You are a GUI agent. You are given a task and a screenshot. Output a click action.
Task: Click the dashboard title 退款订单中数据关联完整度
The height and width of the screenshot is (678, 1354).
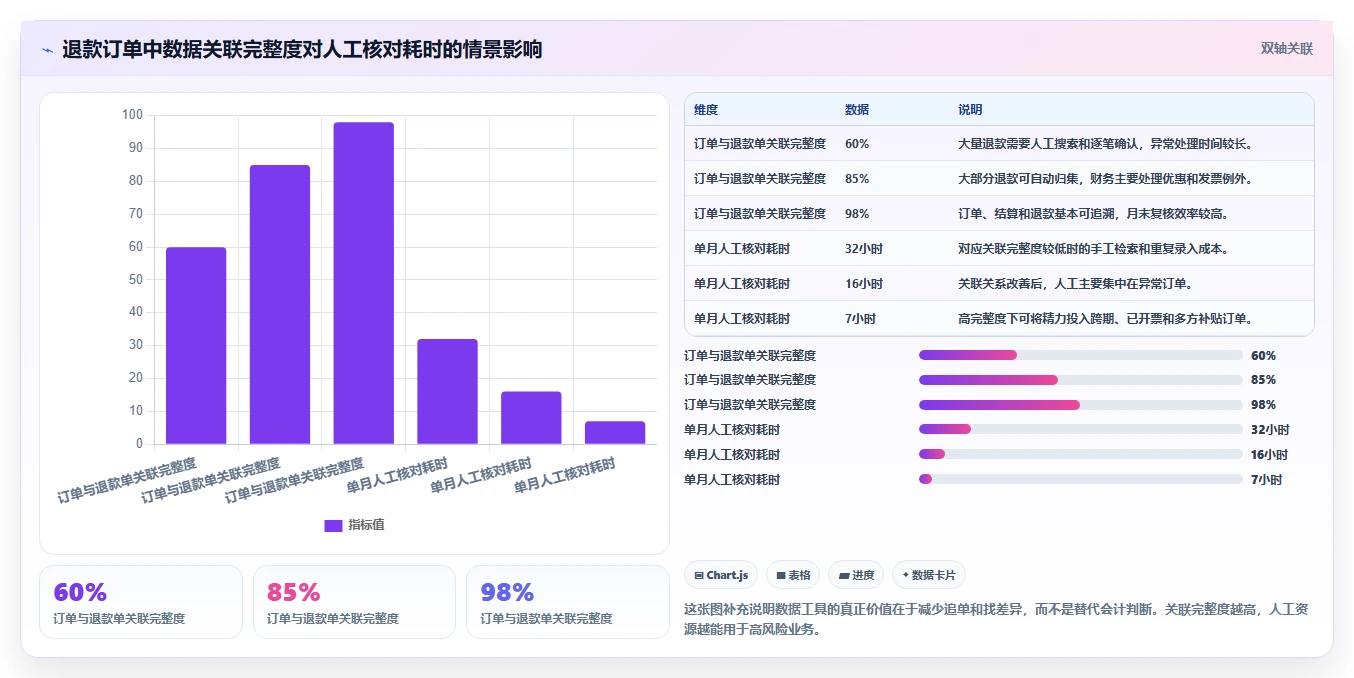pos(302,49)
